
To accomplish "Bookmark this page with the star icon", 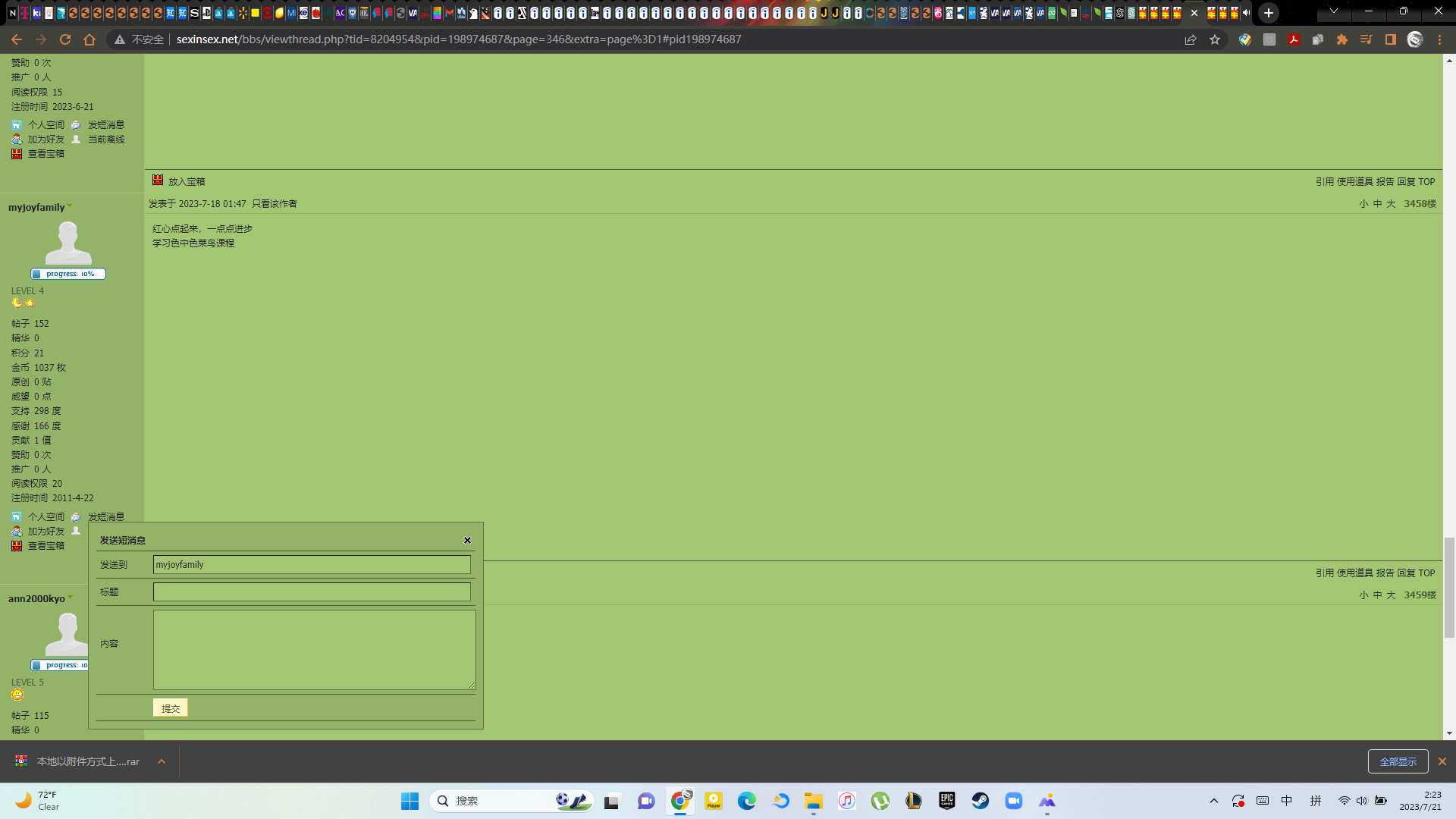I will point(1215,39).
